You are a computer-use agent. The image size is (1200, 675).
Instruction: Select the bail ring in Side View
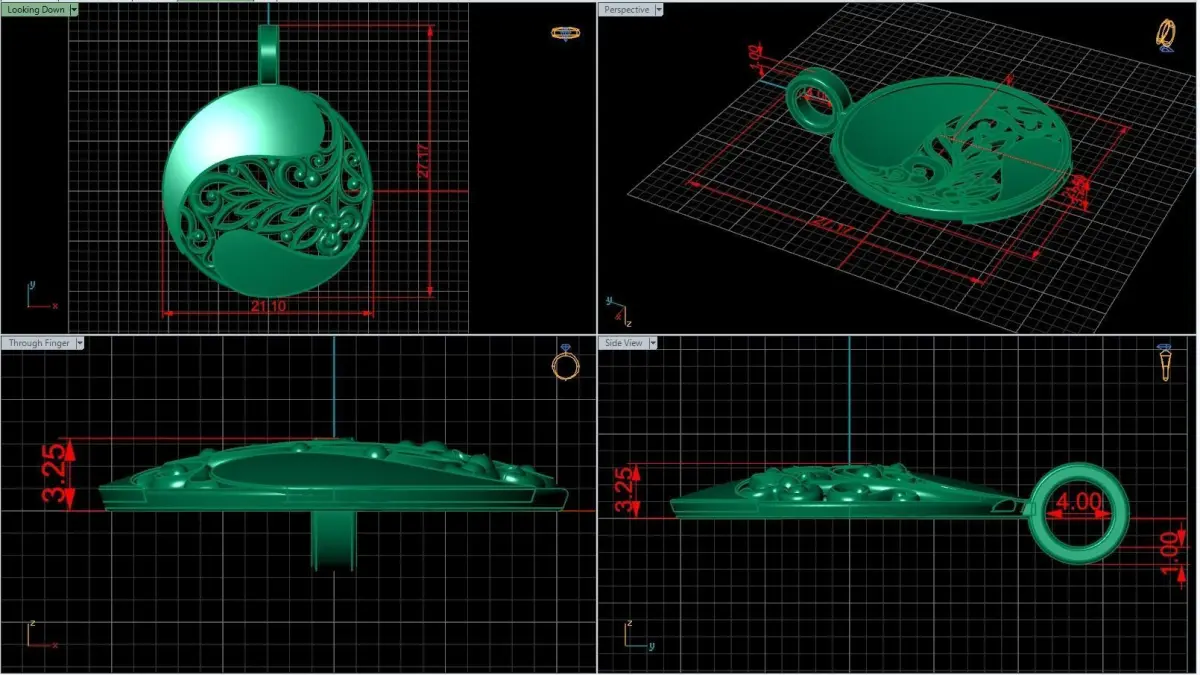[1079, 512]
